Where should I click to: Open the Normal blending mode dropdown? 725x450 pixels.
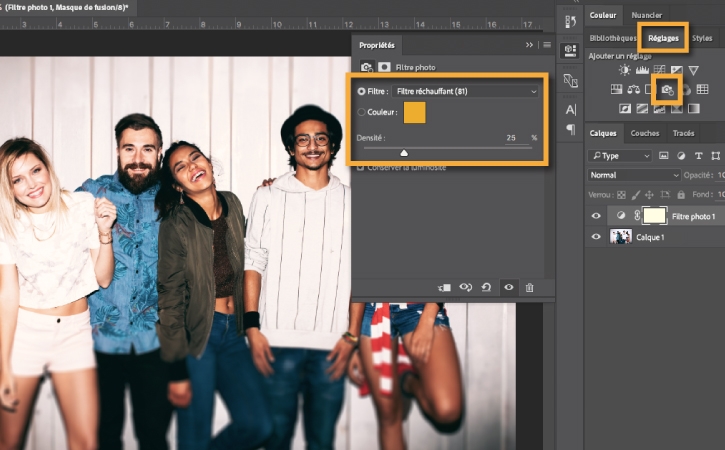634,175
